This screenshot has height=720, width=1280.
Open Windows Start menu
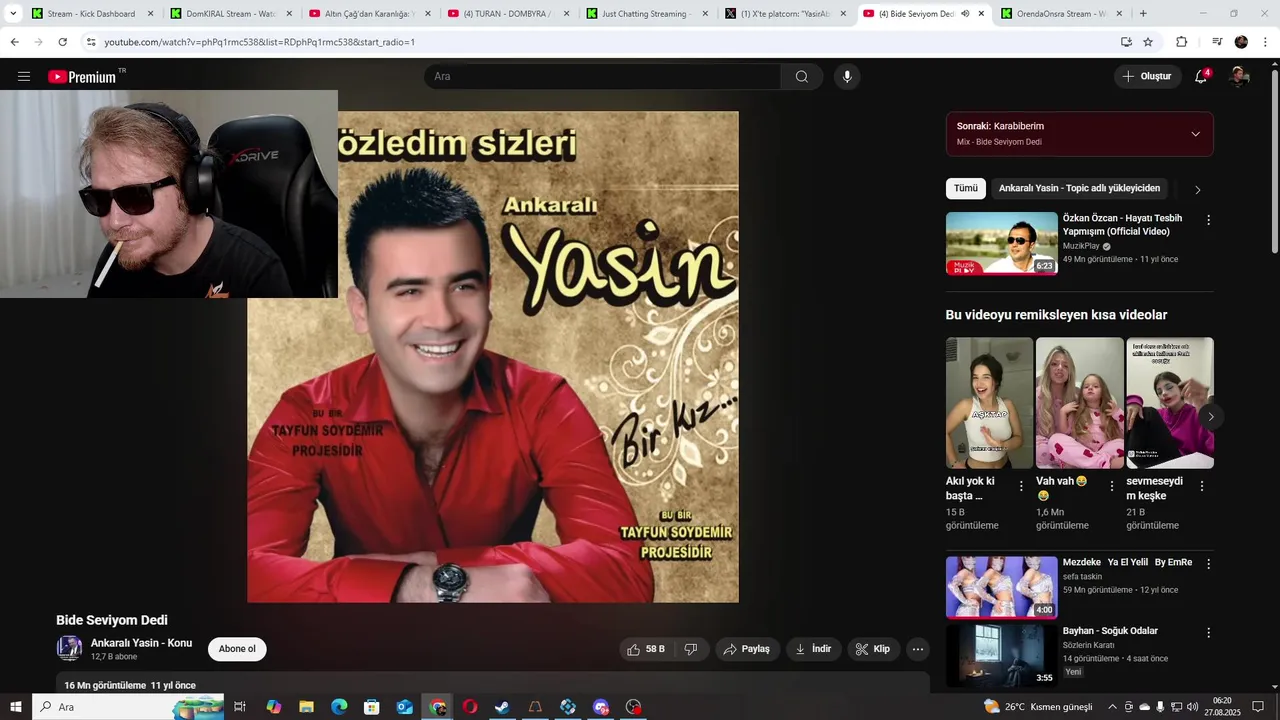[15, 707]
